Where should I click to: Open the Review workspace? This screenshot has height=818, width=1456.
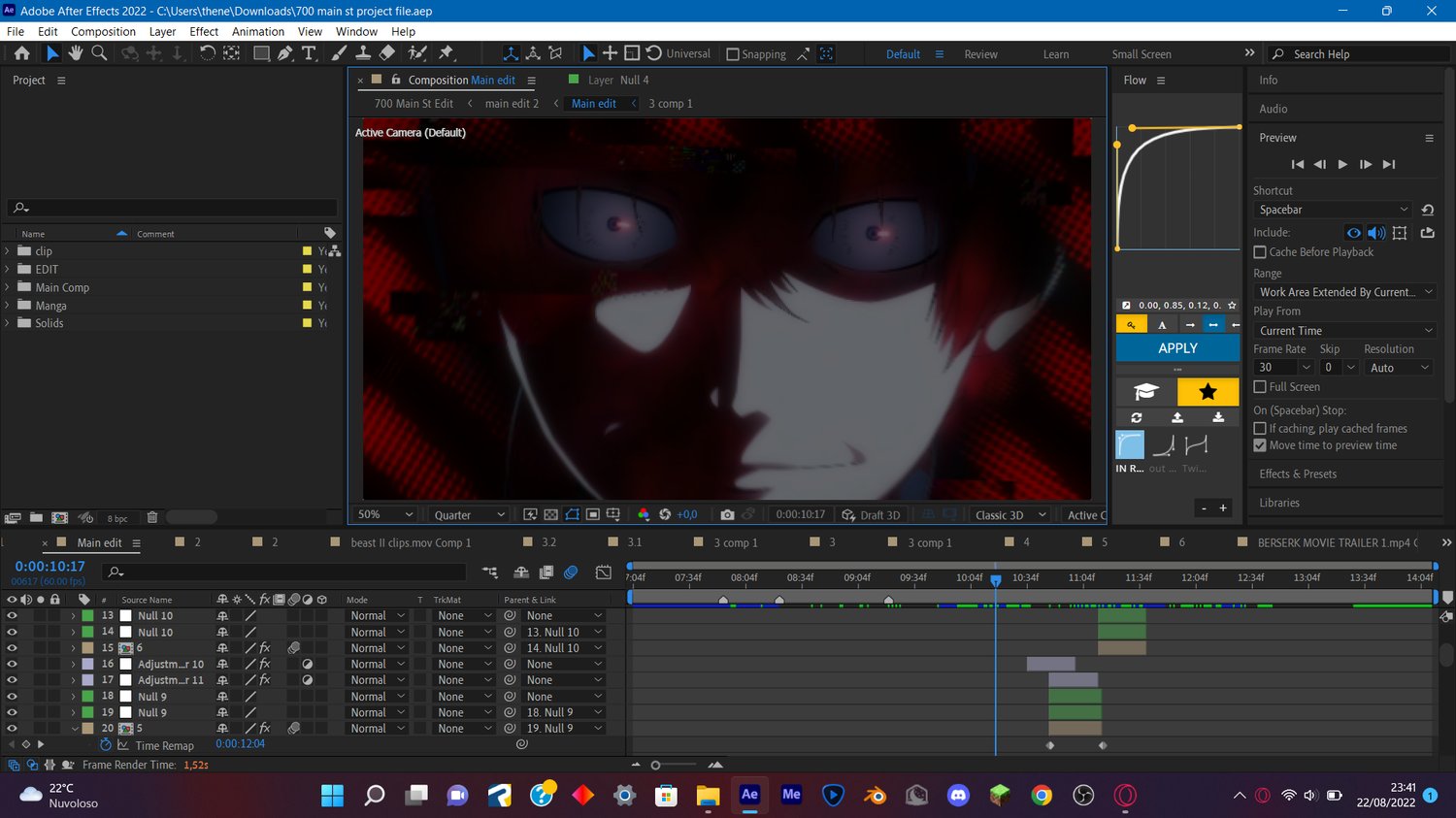(x=980, y=54)
